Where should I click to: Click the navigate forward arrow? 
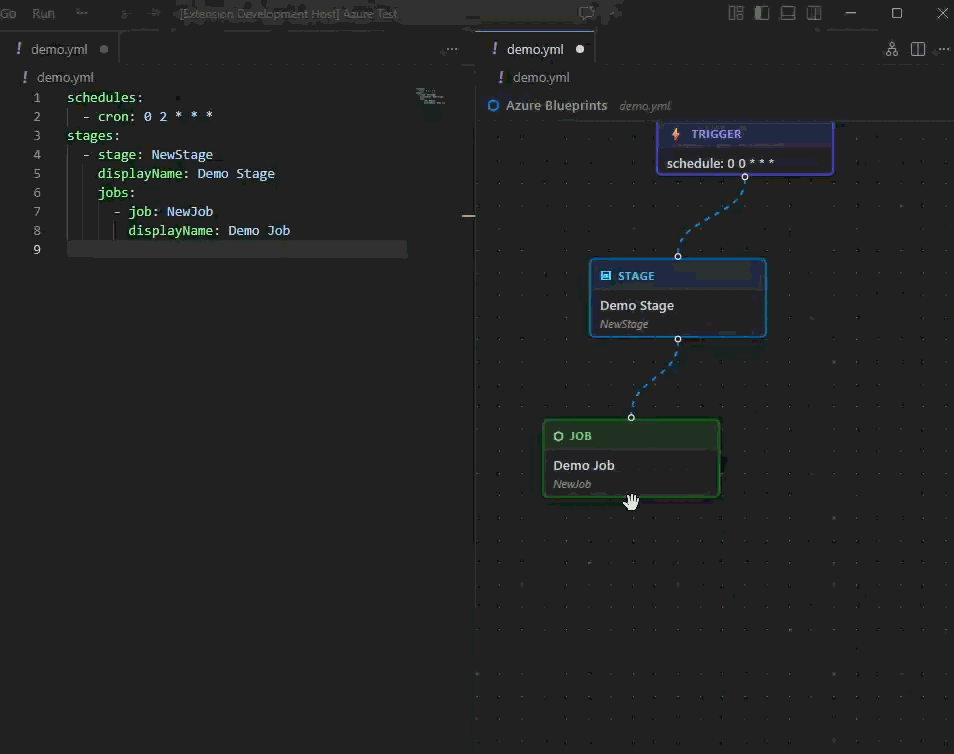tap(155, 13)
